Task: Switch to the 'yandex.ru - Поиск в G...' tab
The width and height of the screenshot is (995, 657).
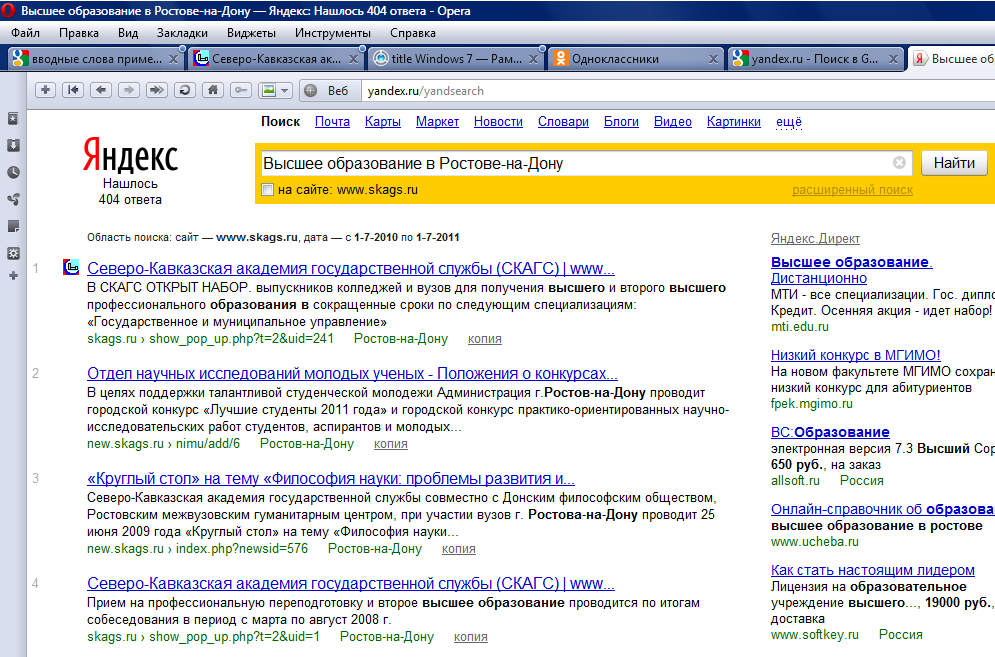Action: point(815,59)
